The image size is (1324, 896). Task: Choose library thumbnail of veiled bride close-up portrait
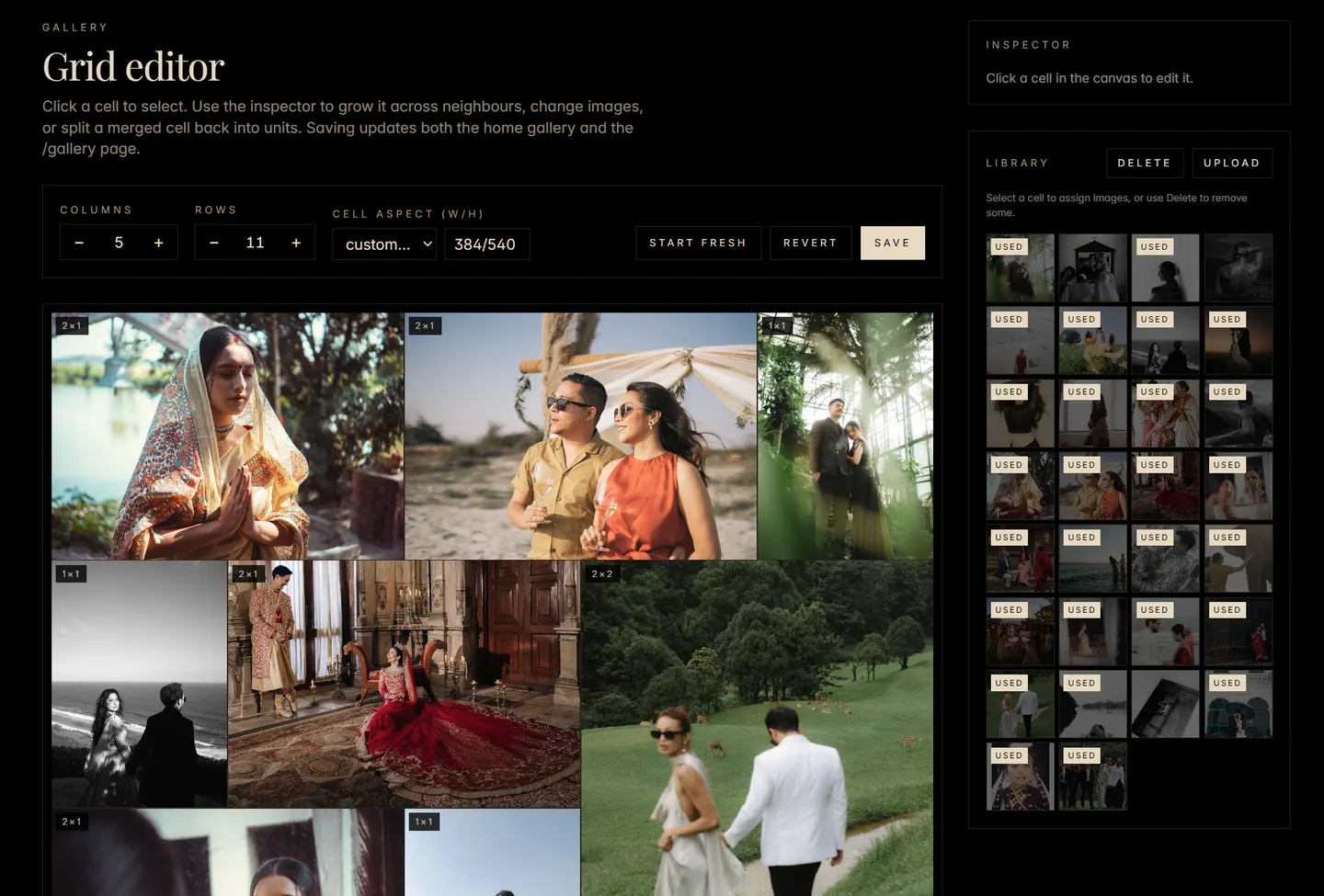tap(1021, 777)
